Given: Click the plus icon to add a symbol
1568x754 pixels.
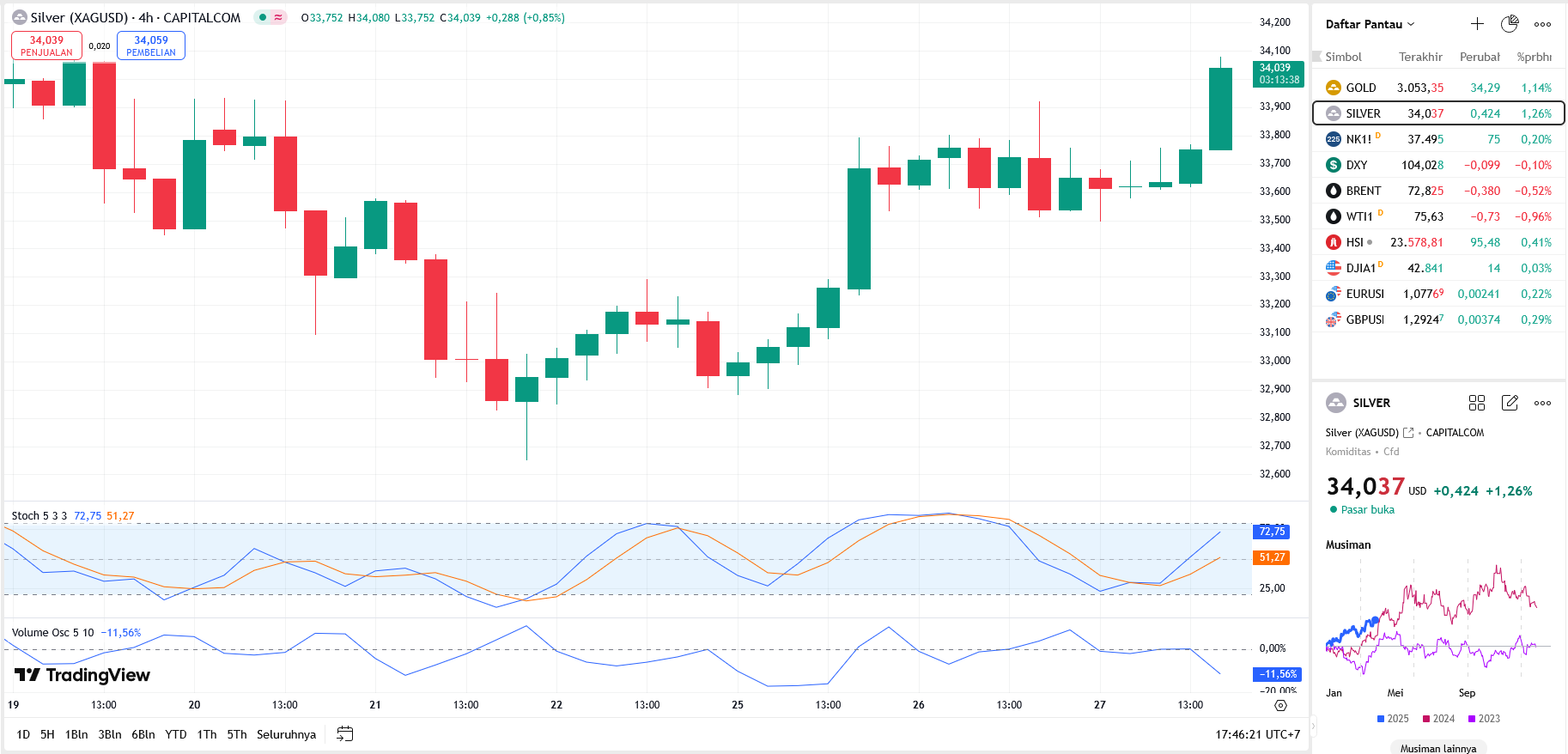Looking at the screenshot, I should point(1477,24).
